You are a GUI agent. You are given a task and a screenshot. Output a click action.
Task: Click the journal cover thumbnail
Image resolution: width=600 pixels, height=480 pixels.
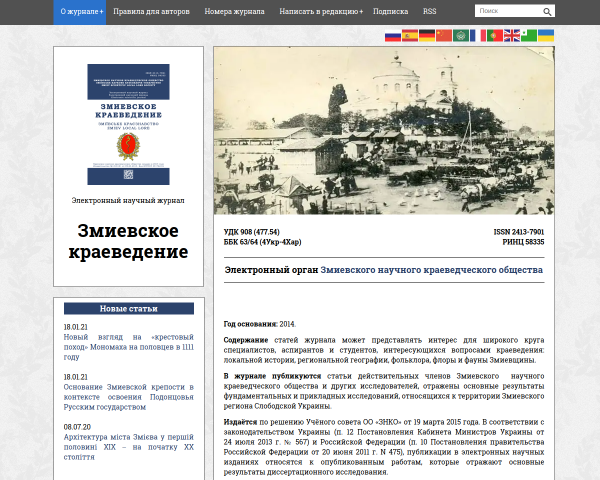point(128,124)
